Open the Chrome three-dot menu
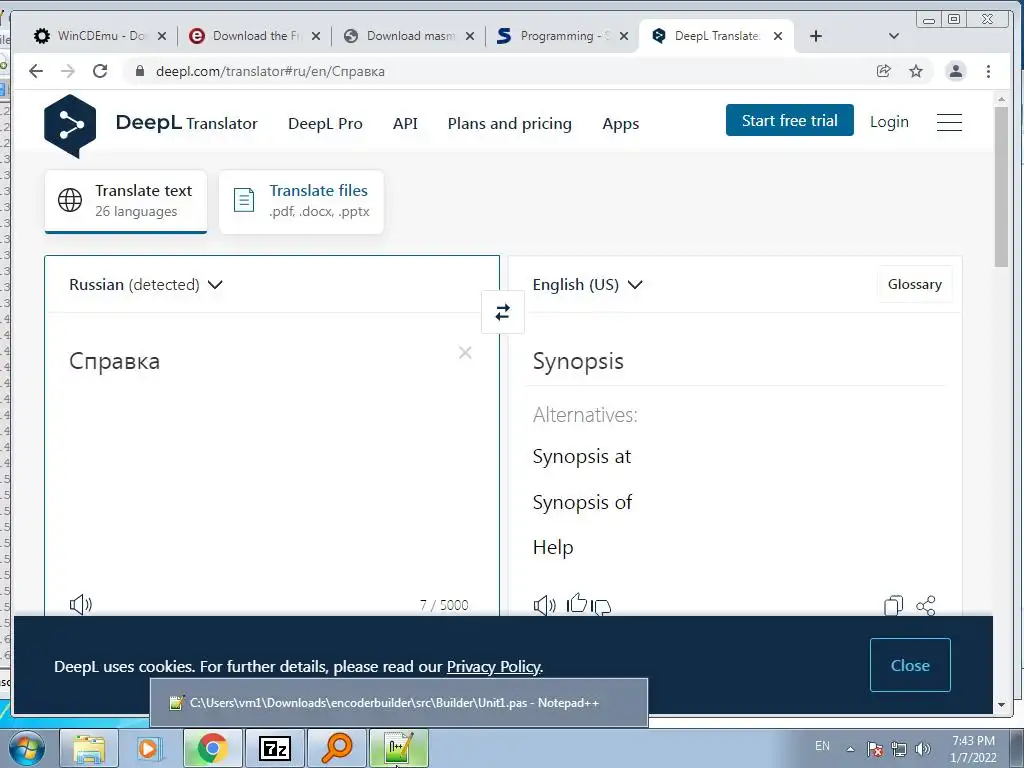This screenshot has width=1024, height=768. [988, 71]
